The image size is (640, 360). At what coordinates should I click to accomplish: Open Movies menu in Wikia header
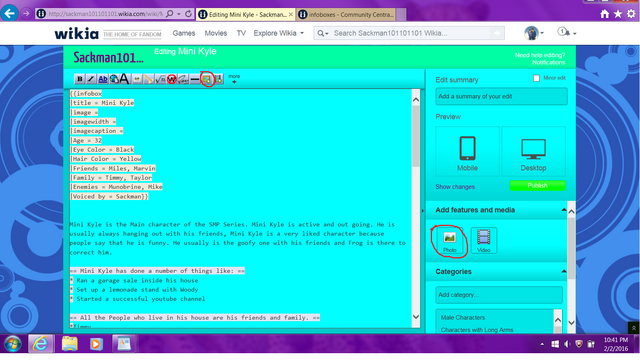click(216, 33)
